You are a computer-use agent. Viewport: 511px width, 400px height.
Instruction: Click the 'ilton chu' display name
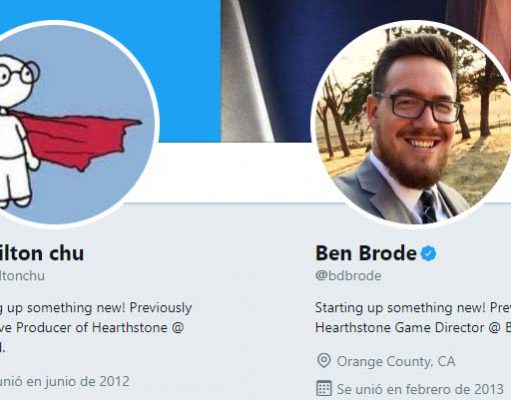pos(41,253)
